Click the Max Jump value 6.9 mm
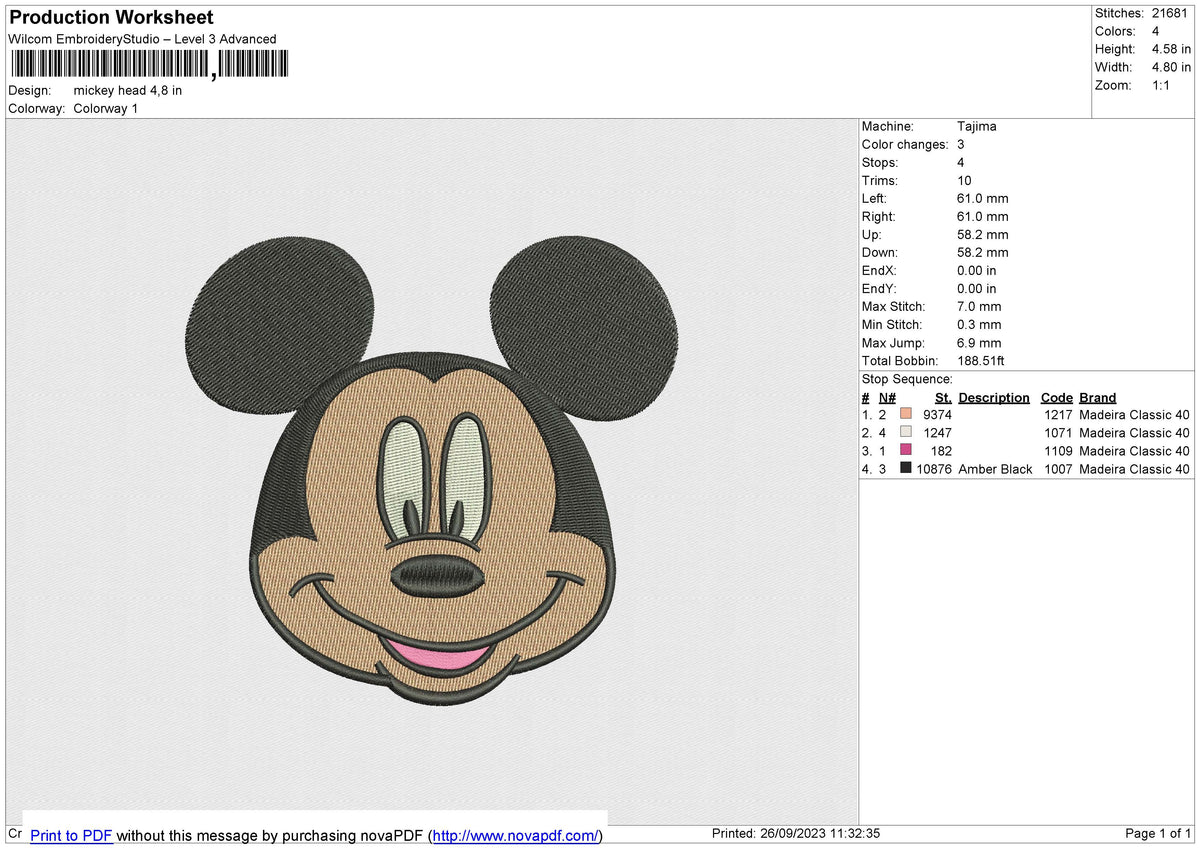This screenshot has width=1200, height=848. [979, 342]
